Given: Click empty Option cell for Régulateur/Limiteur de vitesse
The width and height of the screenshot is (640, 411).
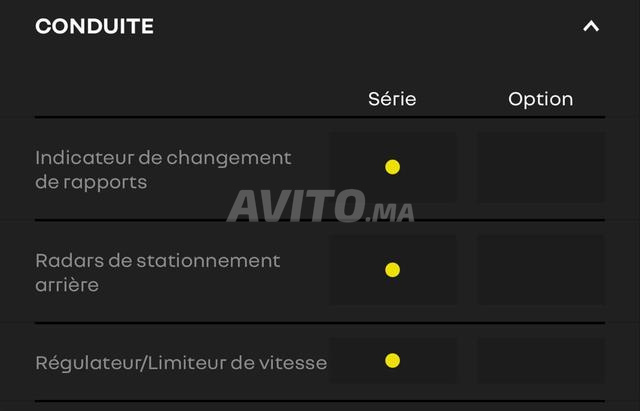Looking at the screenshot, I should [x=540, y=360].
